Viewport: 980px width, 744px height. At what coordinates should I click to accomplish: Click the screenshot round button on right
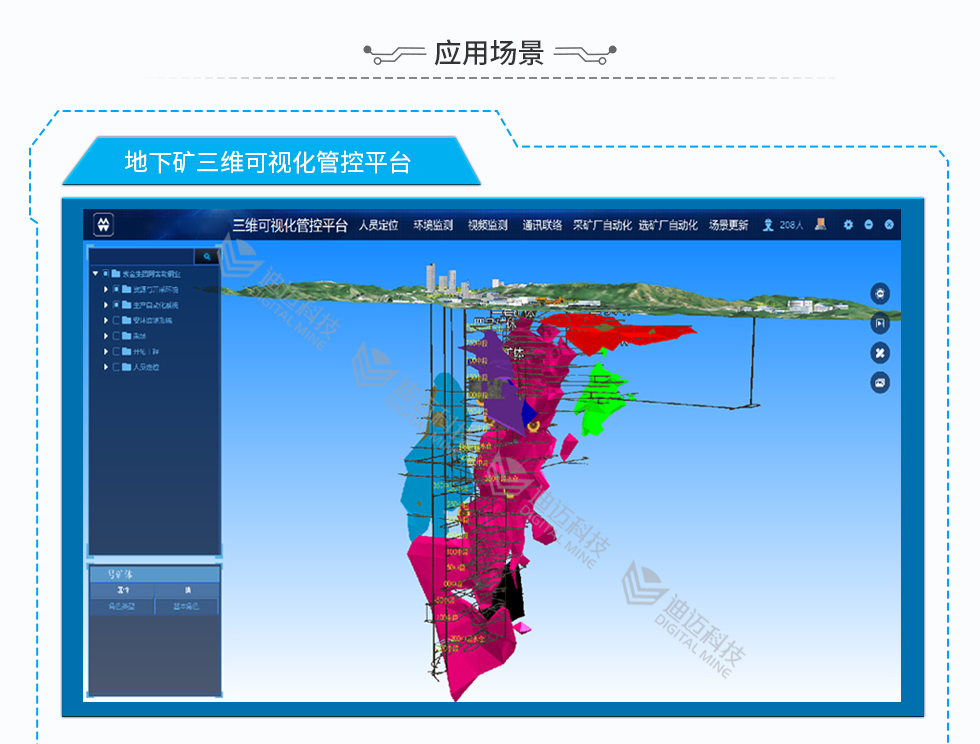880,382
